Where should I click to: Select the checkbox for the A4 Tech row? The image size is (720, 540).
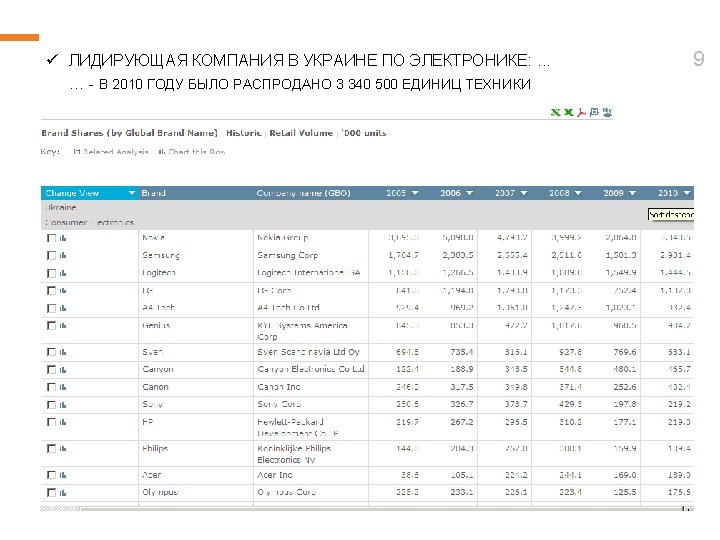click(51, 308)
